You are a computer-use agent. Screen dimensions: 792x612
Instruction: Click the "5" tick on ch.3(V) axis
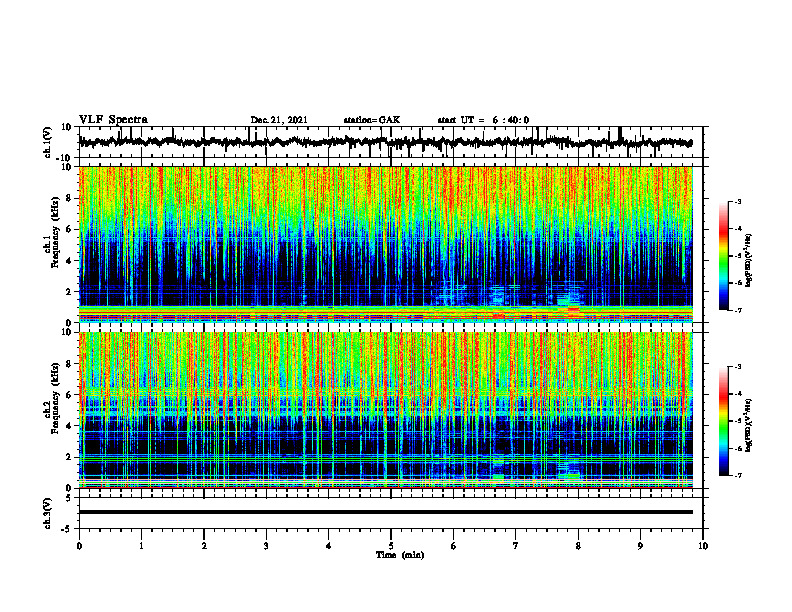[69, 498]
